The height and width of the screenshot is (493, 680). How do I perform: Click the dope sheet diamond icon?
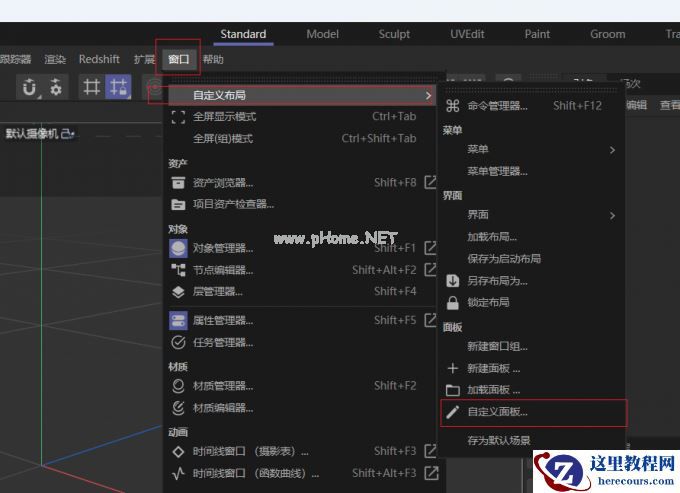(x=178, y=452)
